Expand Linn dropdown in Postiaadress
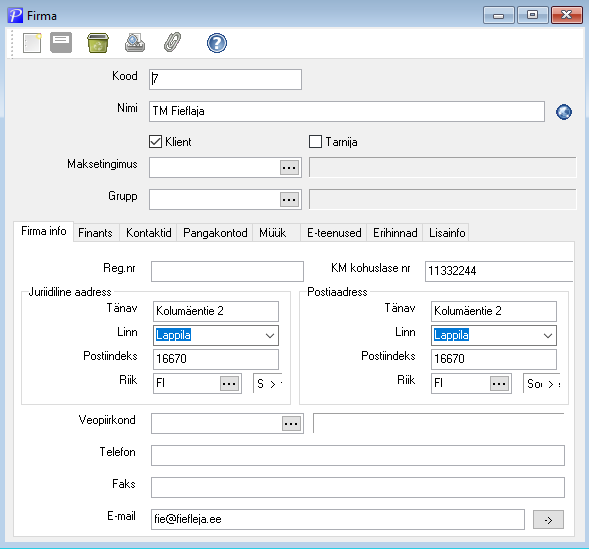 pyautogui.click(x=548, y=335)
